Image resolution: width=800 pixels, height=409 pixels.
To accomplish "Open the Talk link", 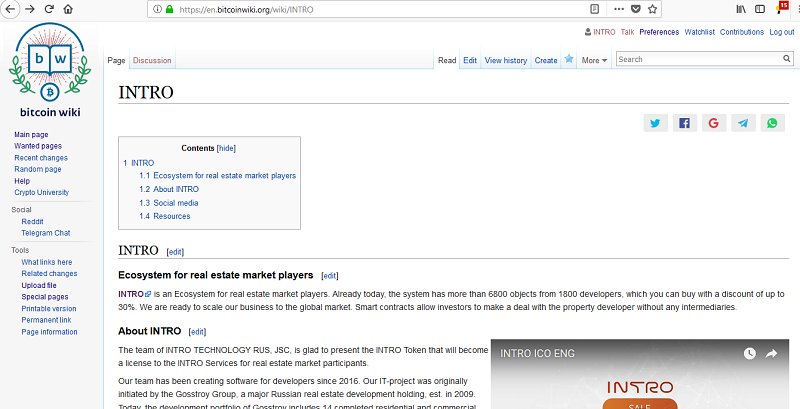I will click(x=628, y=32).
